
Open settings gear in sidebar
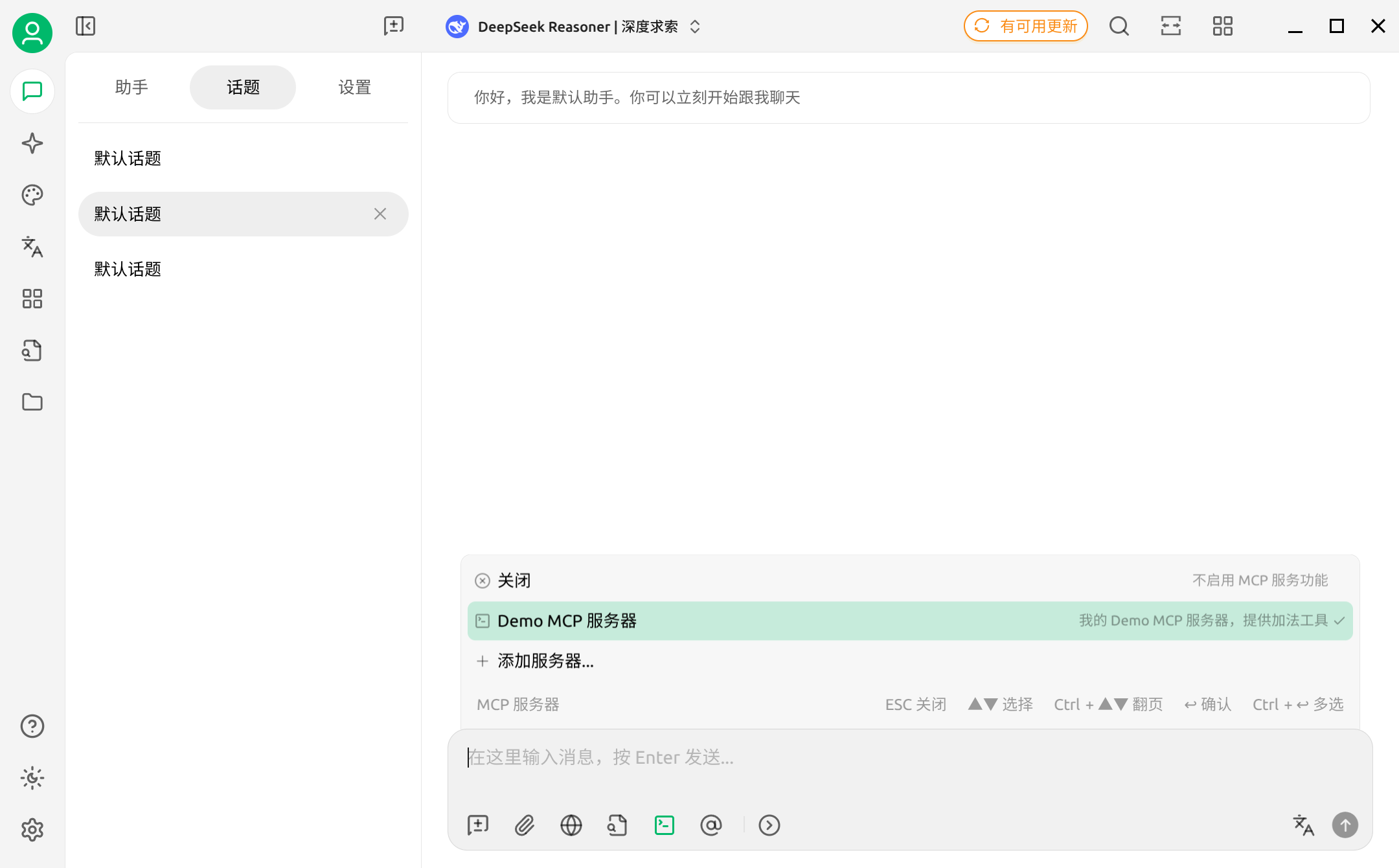(32, 830)
